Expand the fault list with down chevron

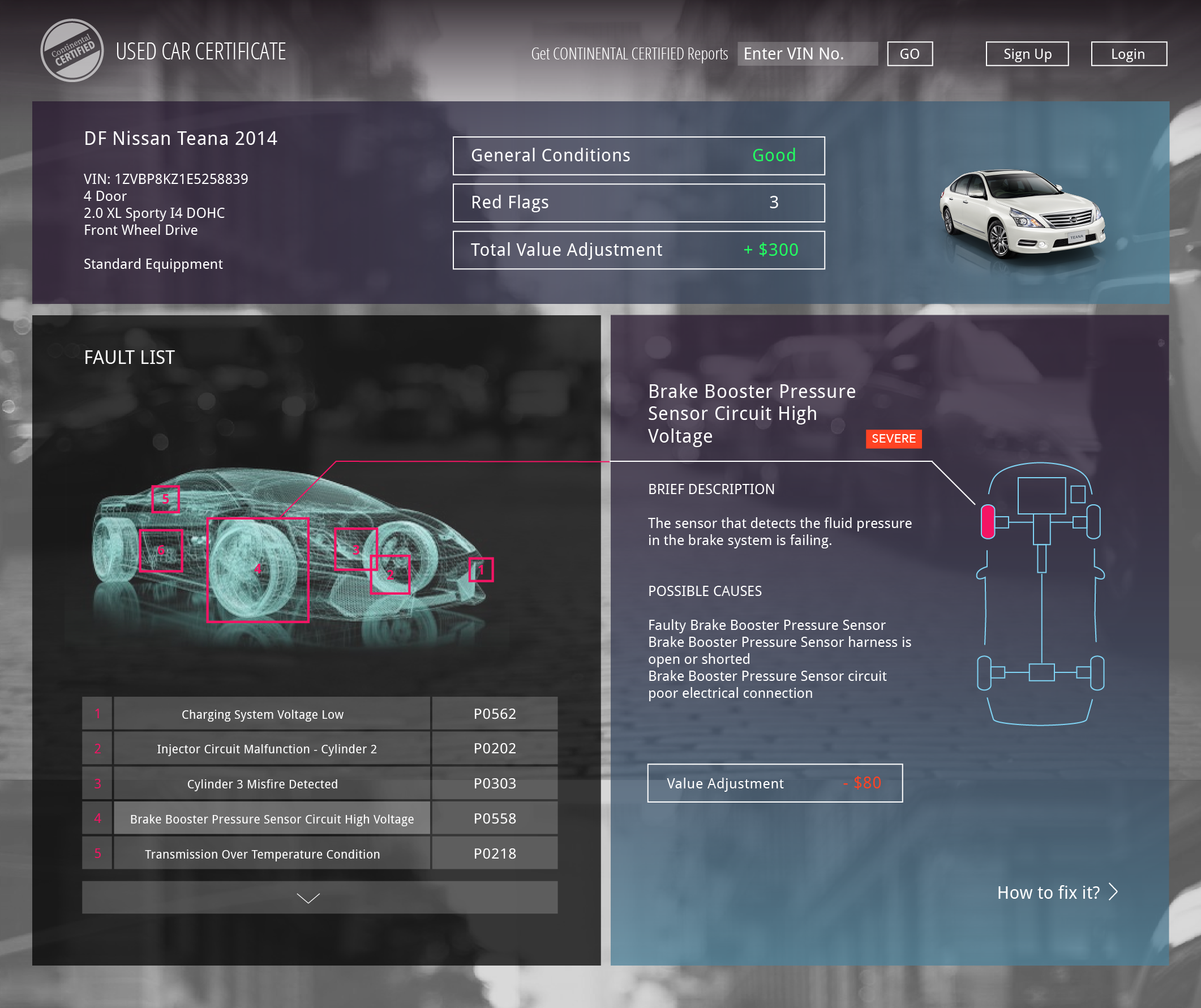[320, 897]
